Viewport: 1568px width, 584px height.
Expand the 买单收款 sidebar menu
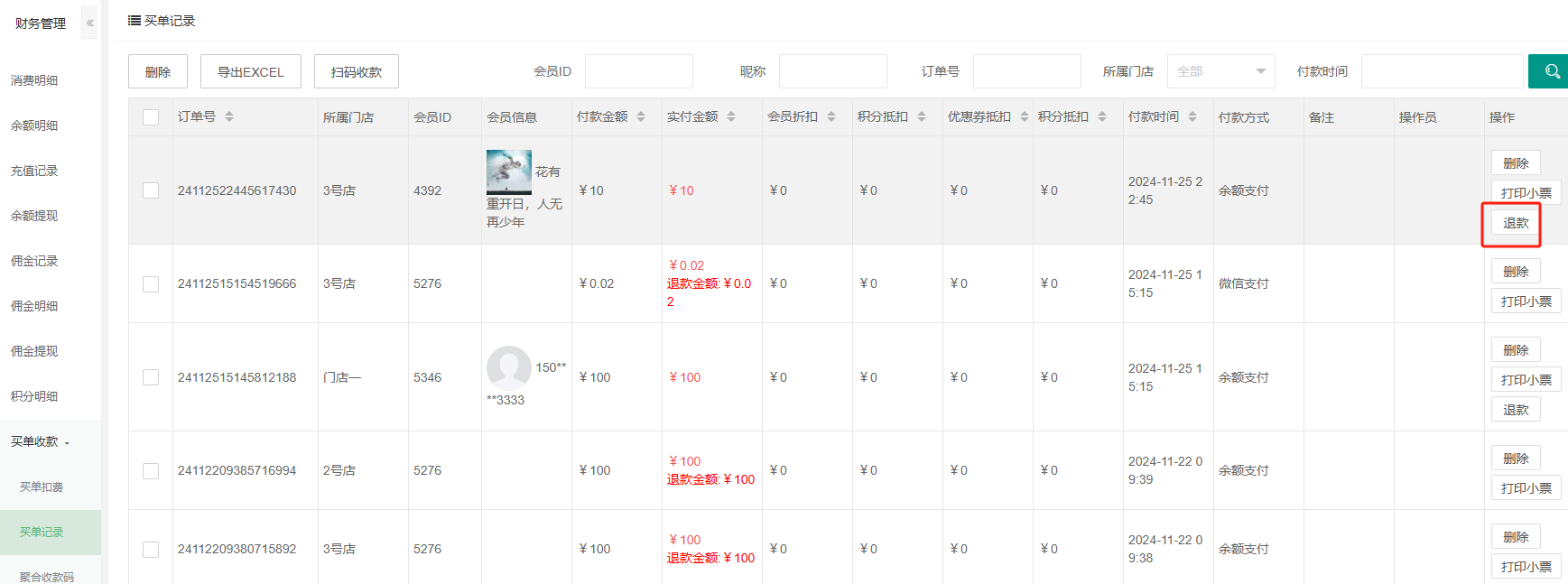tap(41, 441)
